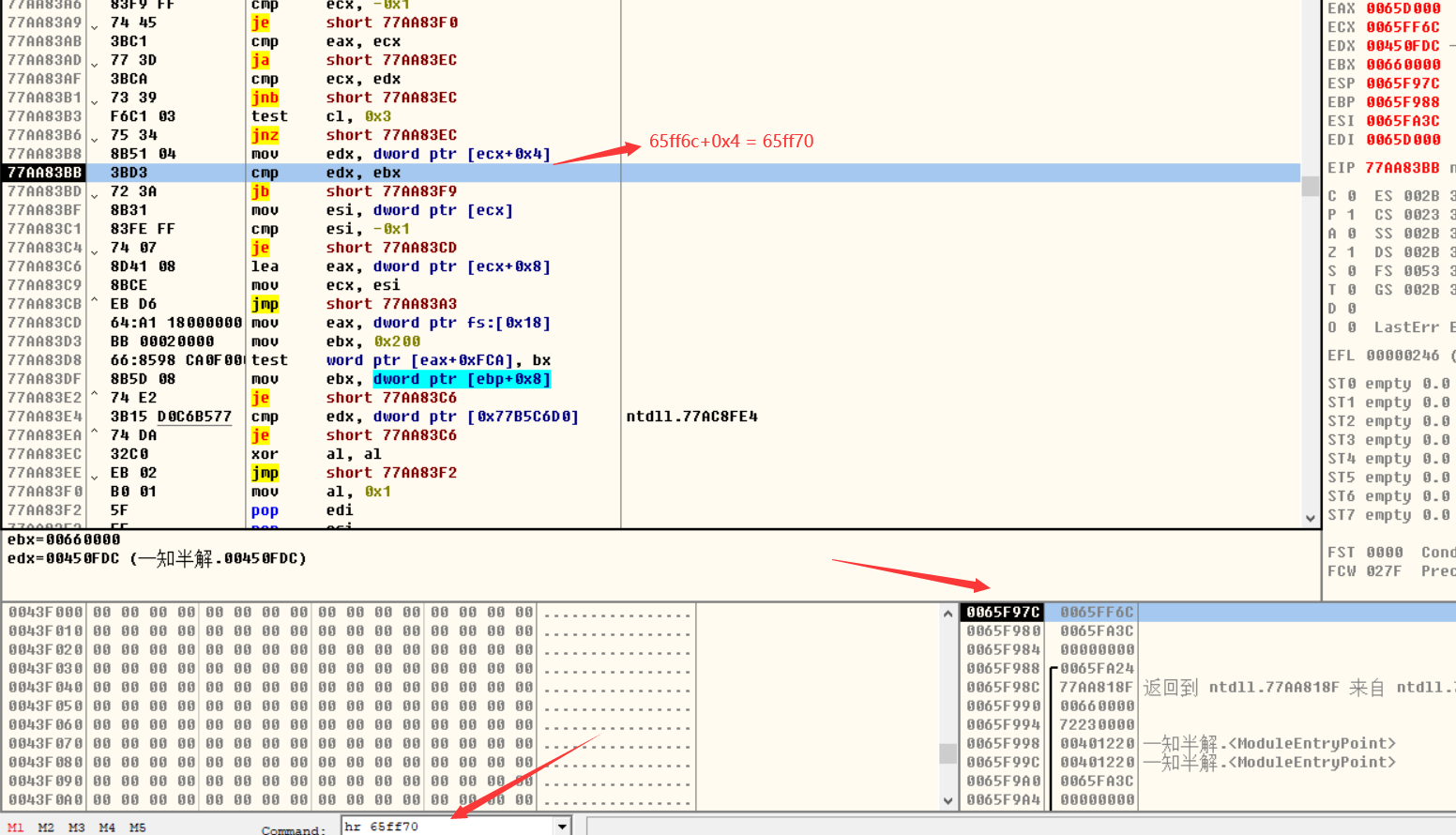Select hex bytes 64:A1 18000000 in disassembly
The height and width of the screenshot is (835, 1456).
[x=176, y=323]
